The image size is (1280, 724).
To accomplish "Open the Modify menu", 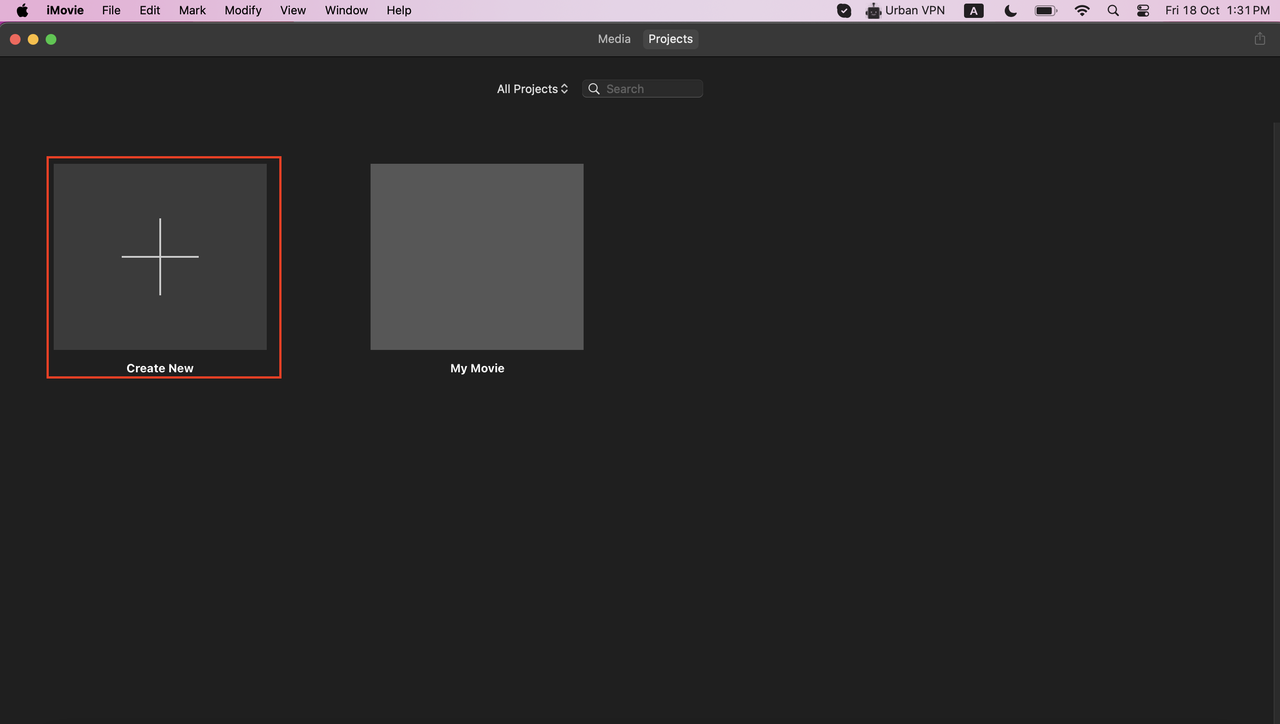I will coord(242,10).
